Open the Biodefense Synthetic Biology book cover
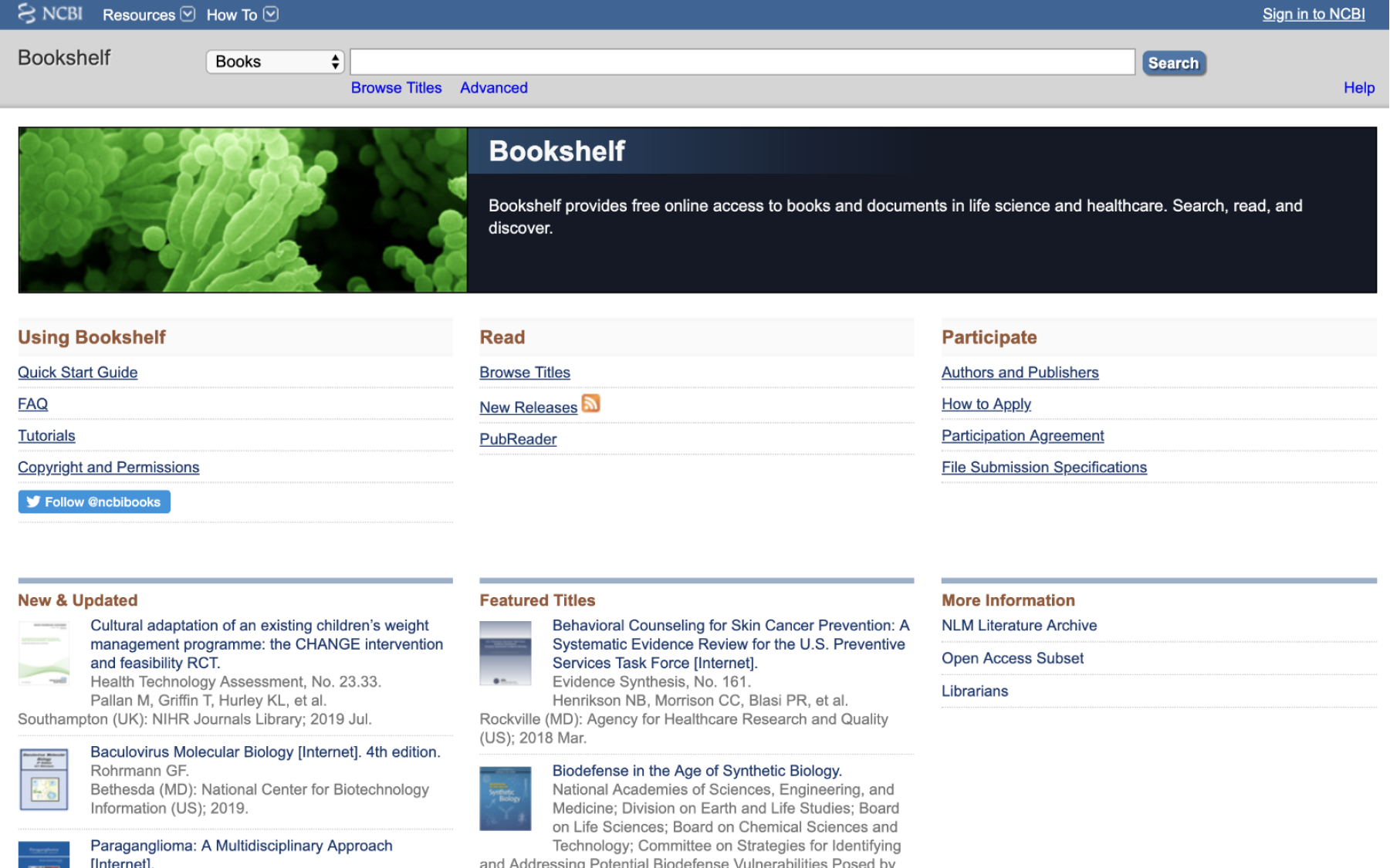Image resolution: width=1390 pixels, height=868 pixels. pyautogui.click(x=506, y=798)
